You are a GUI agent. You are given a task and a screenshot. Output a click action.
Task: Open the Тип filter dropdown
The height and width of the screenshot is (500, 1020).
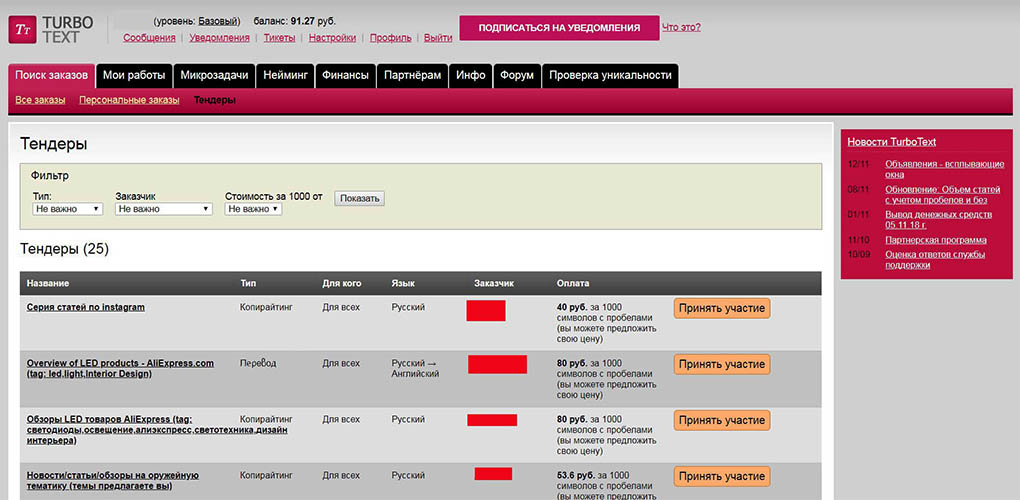68,209
